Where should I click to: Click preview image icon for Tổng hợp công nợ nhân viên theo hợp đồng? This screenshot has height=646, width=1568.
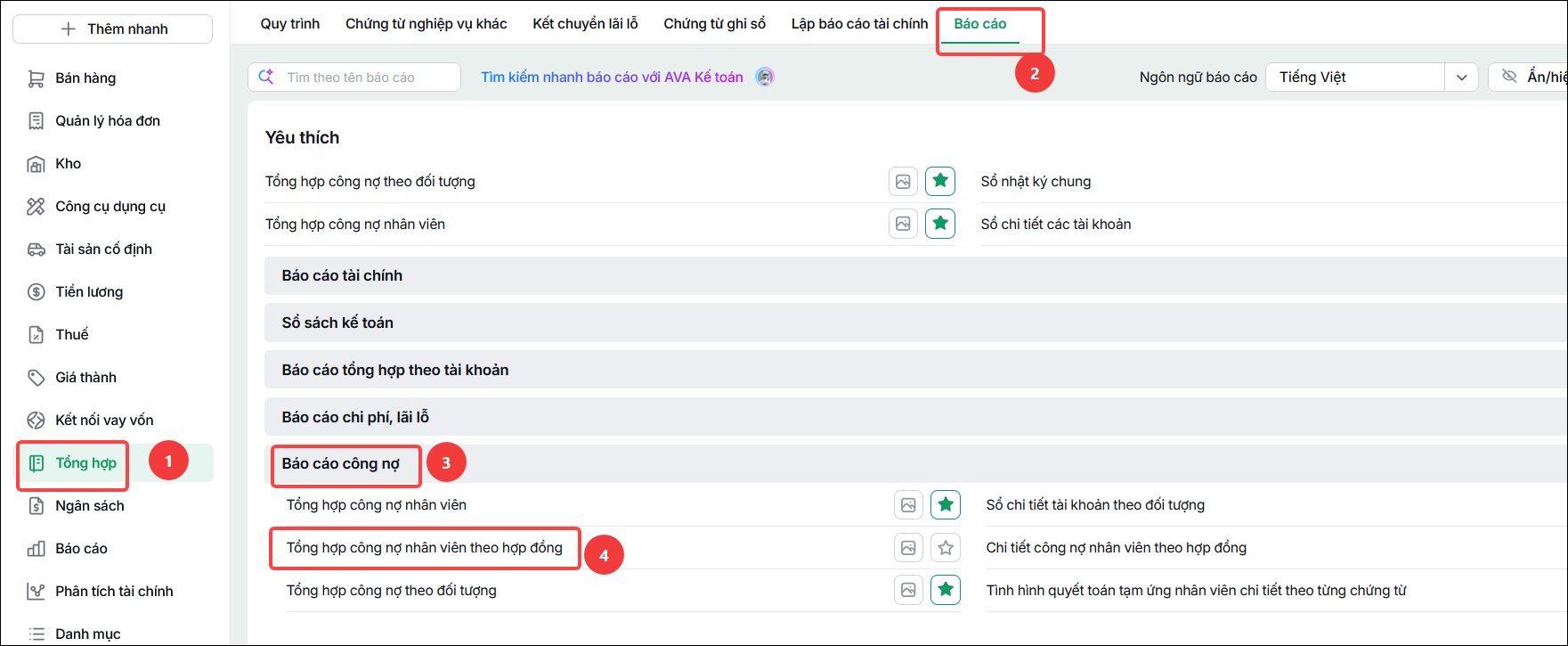(x=908, y=548)
